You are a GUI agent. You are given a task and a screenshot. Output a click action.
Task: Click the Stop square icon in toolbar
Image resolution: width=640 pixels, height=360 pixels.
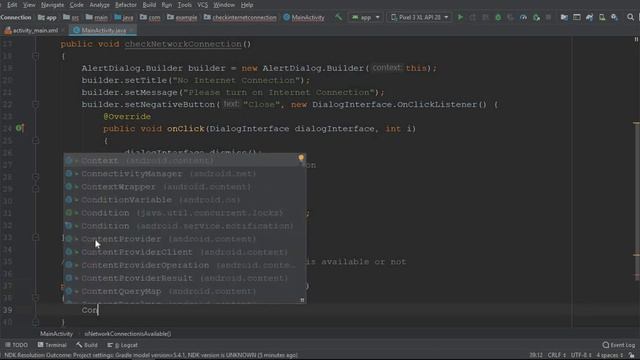[549, 17]
